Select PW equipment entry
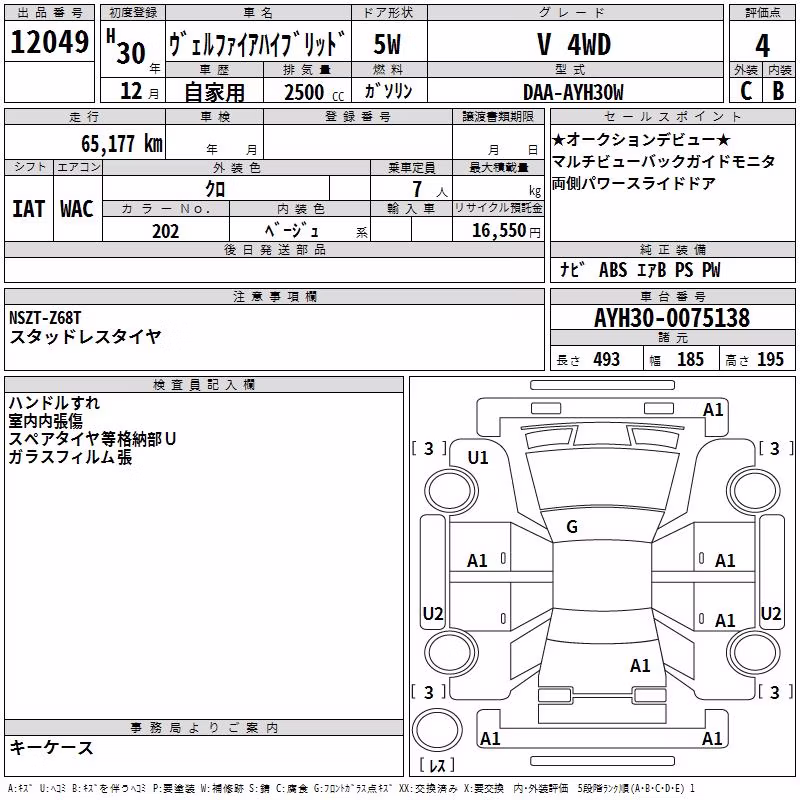 [x=711, y=270]
